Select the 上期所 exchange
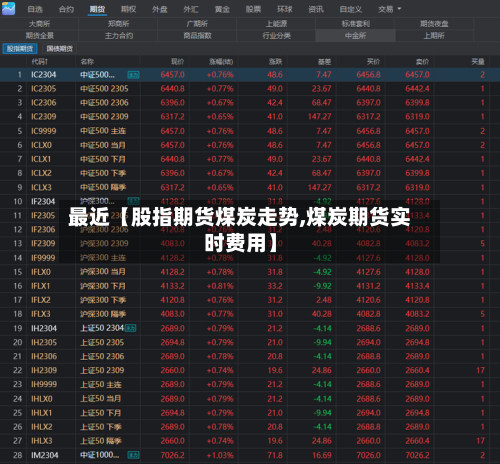Image resolution: width=500 pixels, height=464 pixels. (x=434, y=36)
